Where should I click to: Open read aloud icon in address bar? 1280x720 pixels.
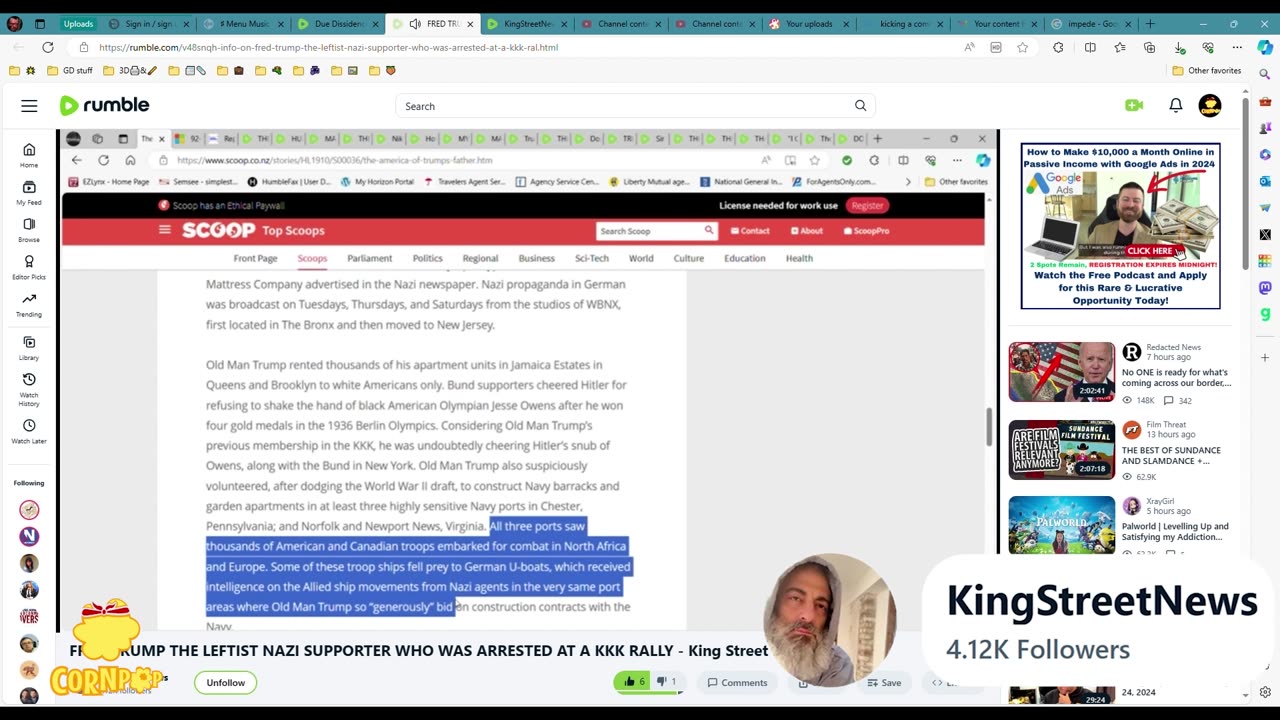tap(969, 47)
